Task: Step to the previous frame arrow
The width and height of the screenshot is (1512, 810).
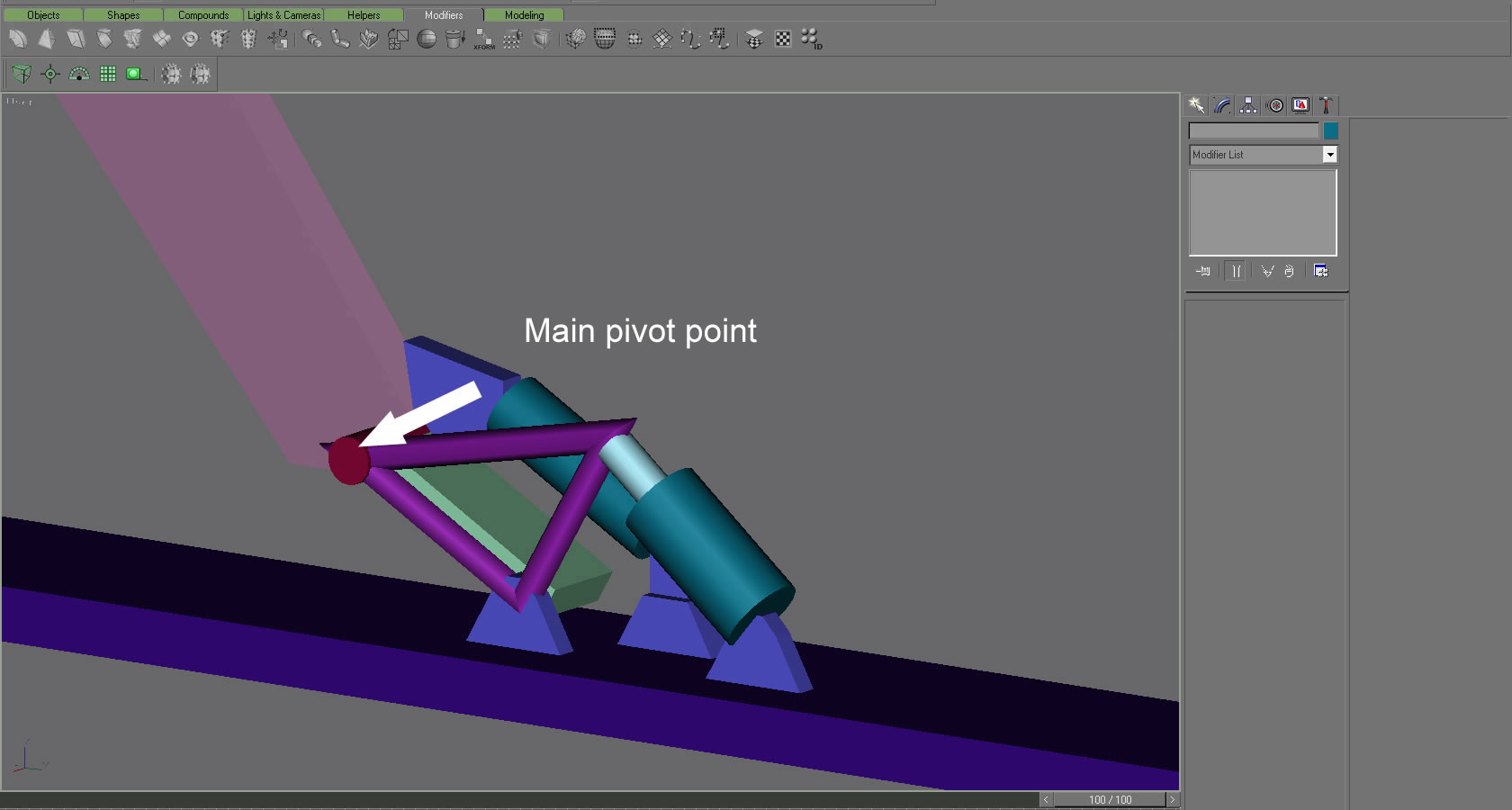Action: (1046, 799)
